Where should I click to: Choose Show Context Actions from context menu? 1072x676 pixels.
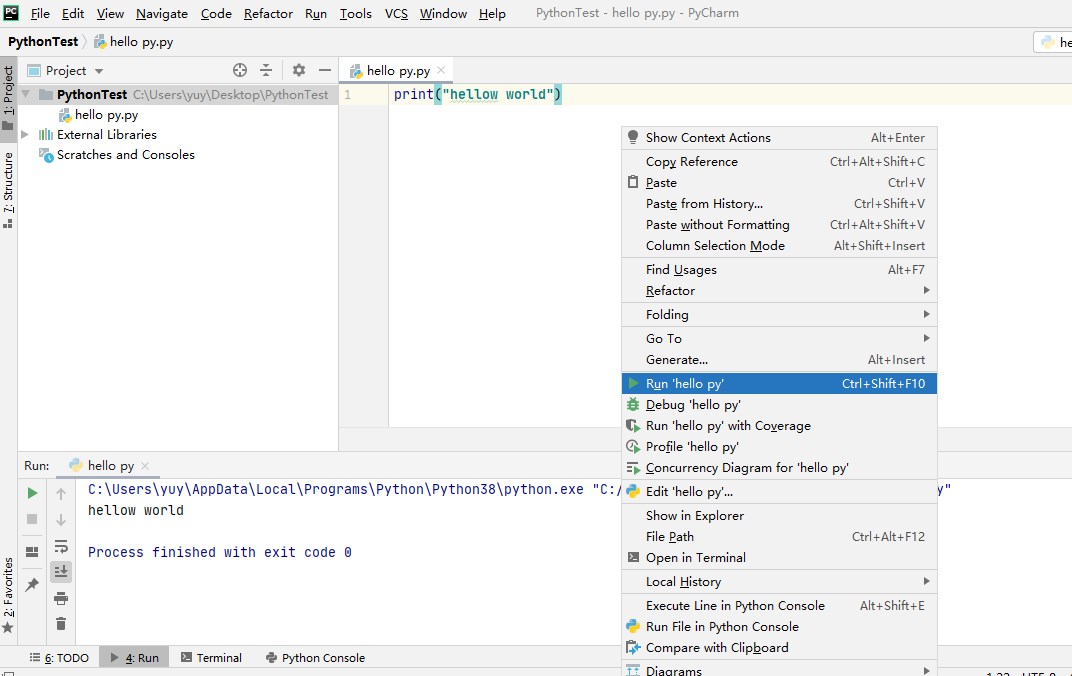coord(779,137)
